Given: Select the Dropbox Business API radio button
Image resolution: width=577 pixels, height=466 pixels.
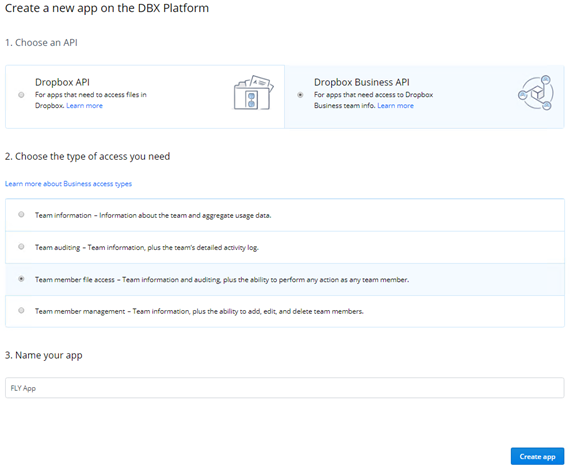Looking at the screenshot, I should pyautogui.click(x=300, y=95).
